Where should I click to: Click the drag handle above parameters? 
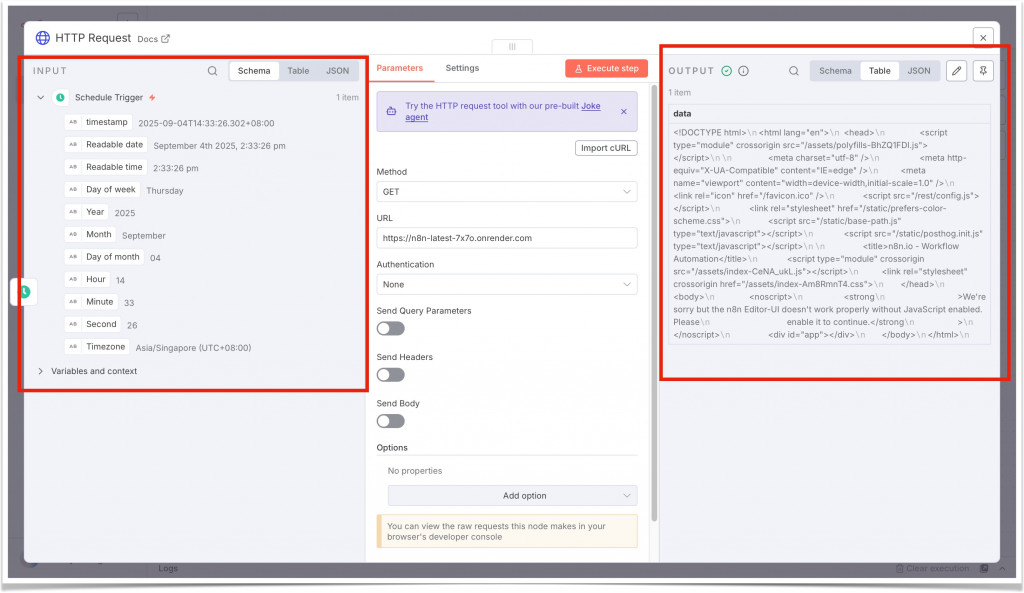point(512,46)
